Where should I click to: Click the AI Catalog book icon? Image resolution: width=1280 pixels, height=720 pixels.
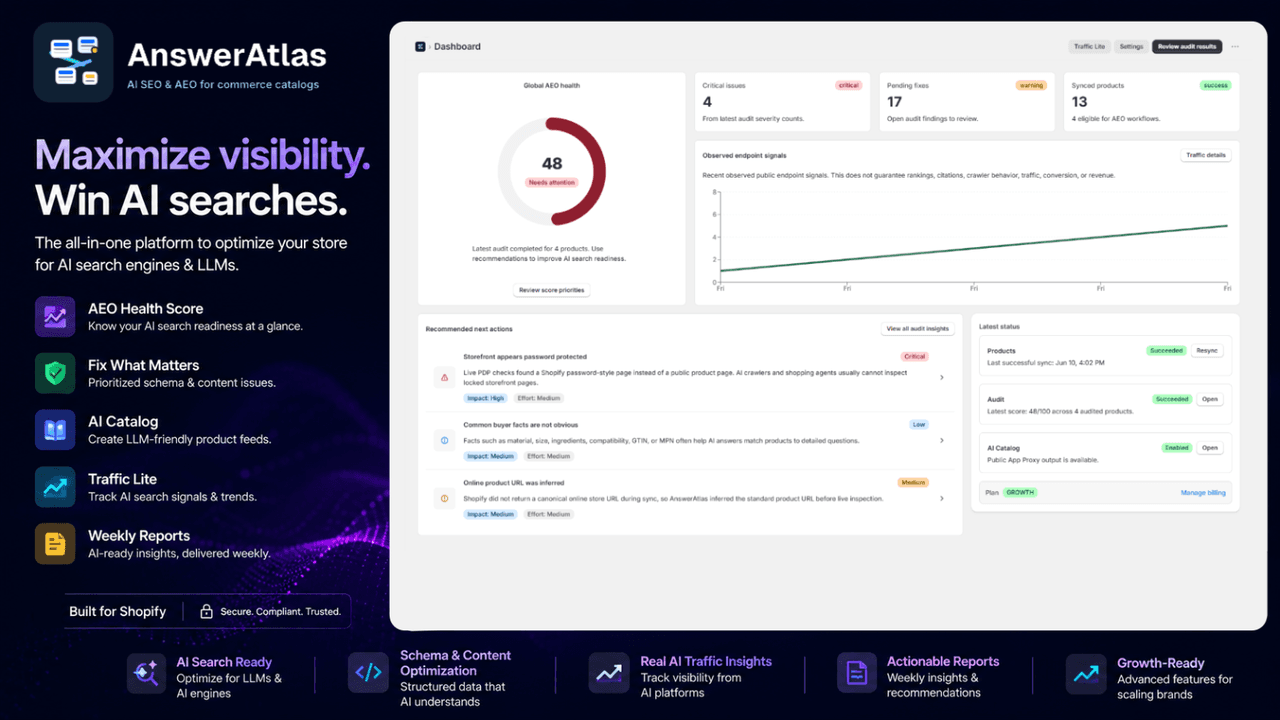[54, 430]
